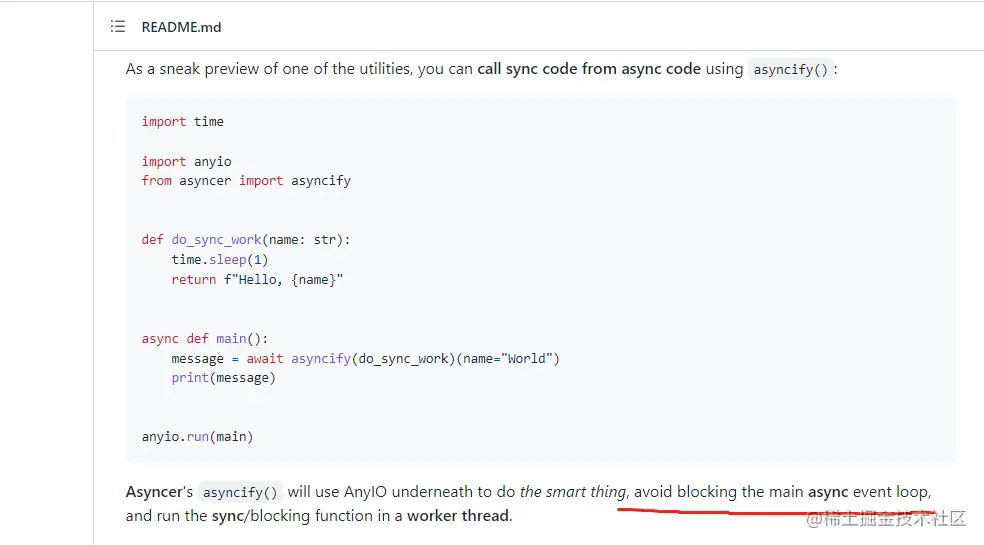Click the inline asyncify() code after Asyncer's
Screen dimensions: 984x545
240,492
